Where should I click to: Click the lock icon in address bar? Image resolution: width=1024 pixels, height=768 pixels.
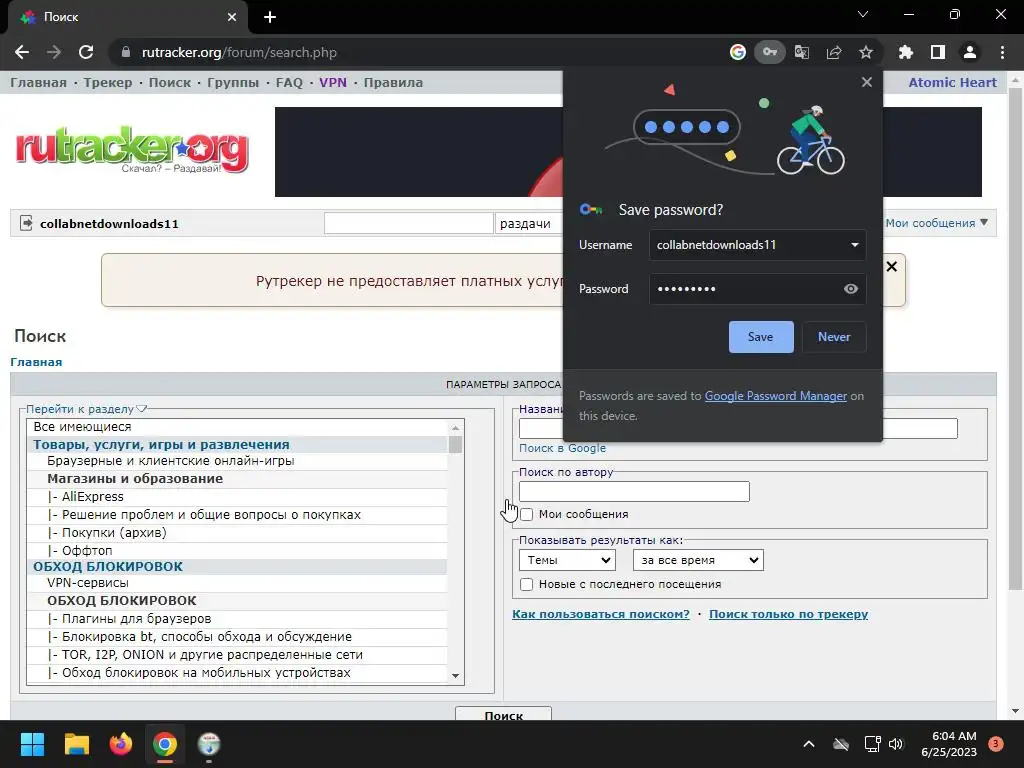[x=126, y=52]
